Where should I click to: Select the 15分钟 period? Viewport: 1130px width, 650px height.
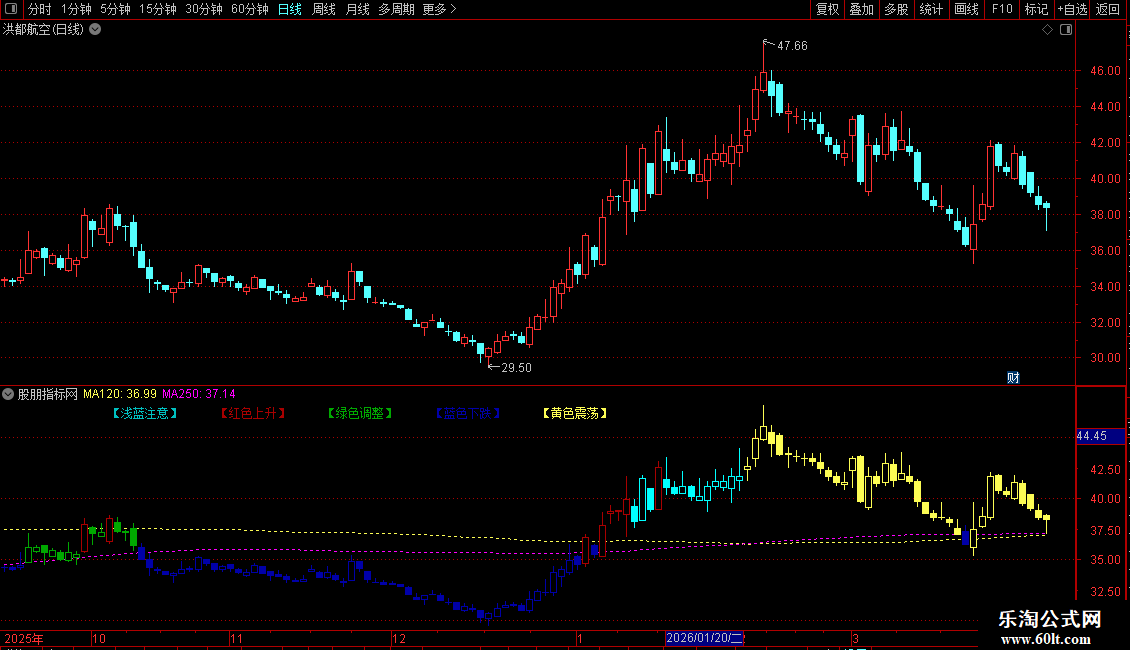pos(158,9)
